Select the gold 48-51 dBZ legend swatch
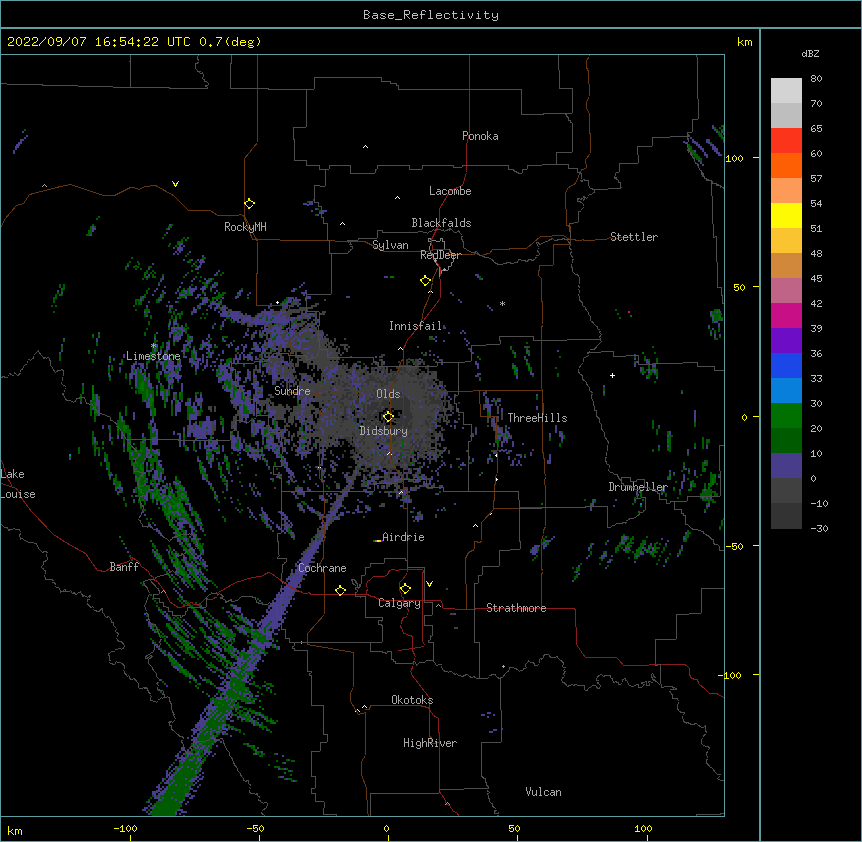This screenshot has height=842, width=862. [x=786, y=241]
